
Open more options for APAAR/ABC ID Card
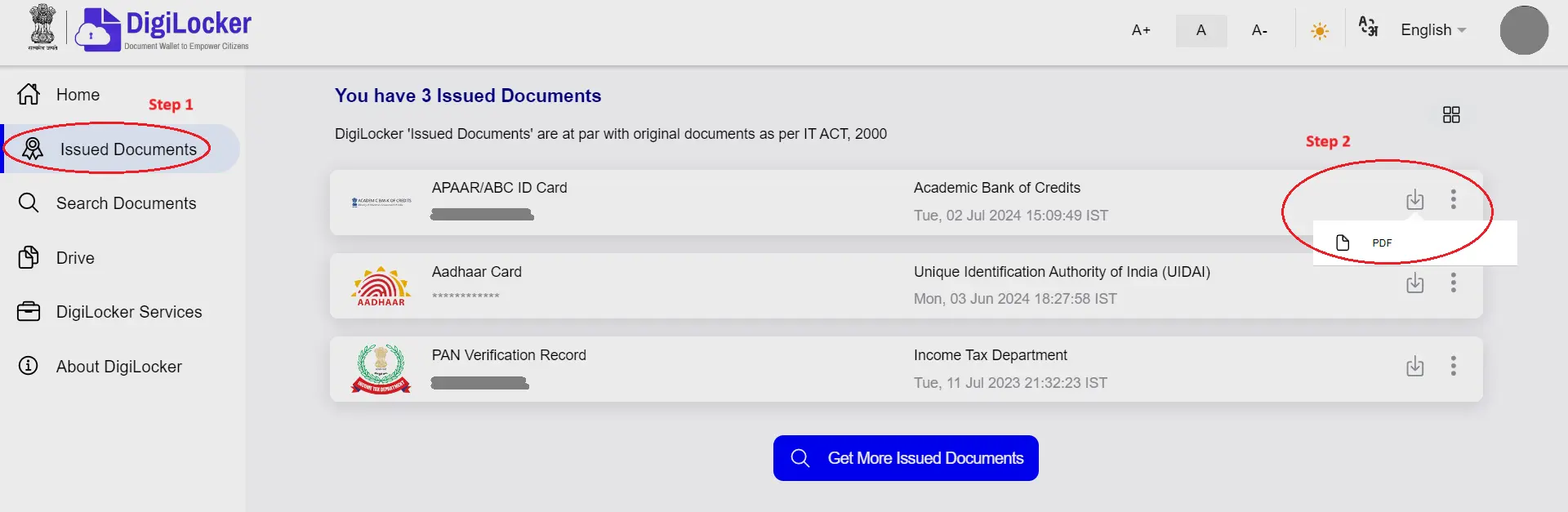(1454, 199)
